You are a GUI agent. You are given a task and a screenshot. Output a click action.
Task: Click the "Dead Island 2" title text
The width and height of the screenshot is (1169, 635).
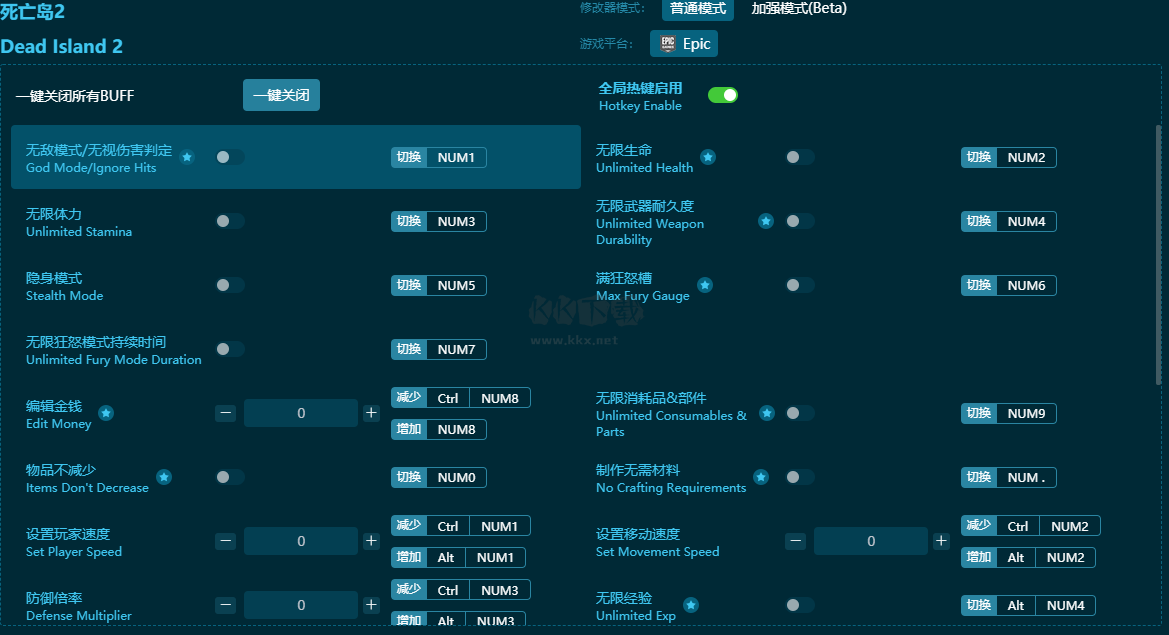click(62, 46)
